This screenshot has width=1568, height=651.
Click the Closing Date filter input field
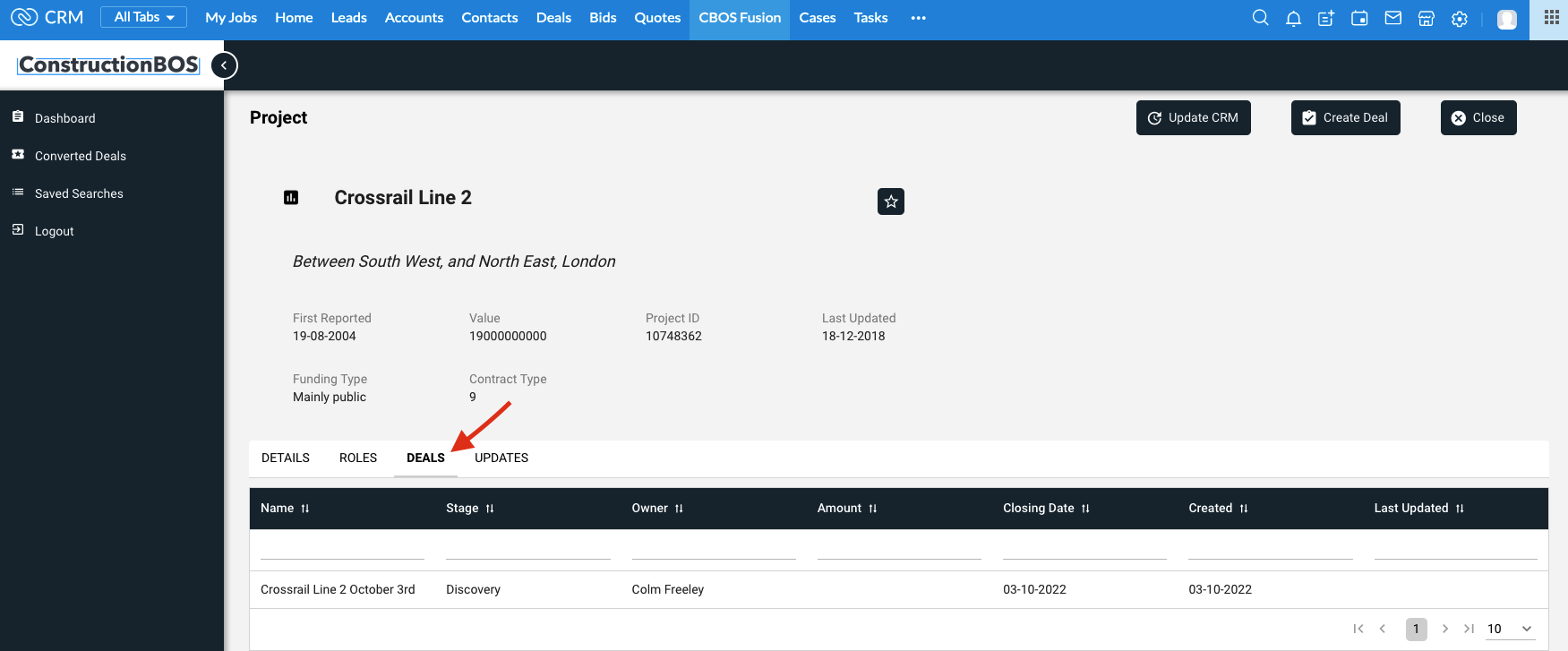[x=1084, y=549]
